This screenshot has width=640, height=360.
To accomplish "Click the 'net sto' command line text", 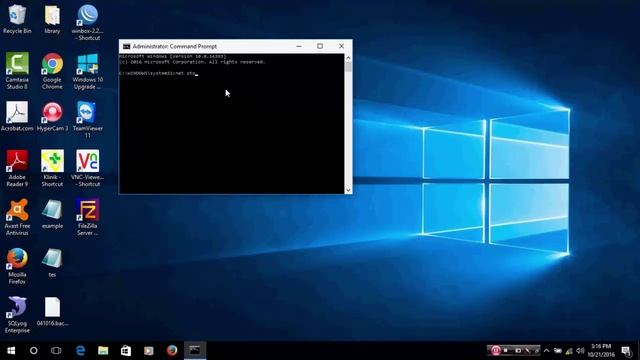I will point(186,73).
